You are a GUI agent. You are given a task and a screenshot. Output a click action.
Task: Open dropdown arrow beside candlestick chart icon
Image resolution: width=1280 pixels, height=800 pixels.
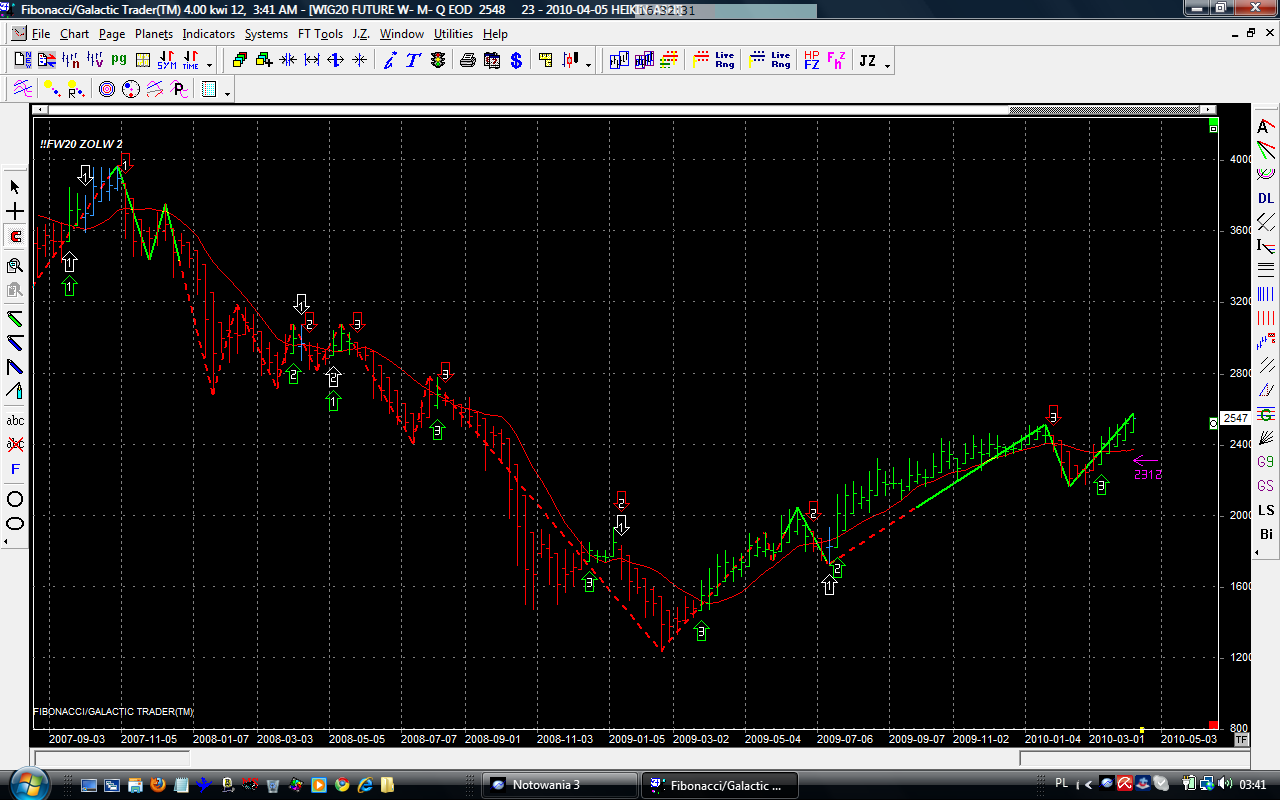pyautogui.click(x=588, y=66)
